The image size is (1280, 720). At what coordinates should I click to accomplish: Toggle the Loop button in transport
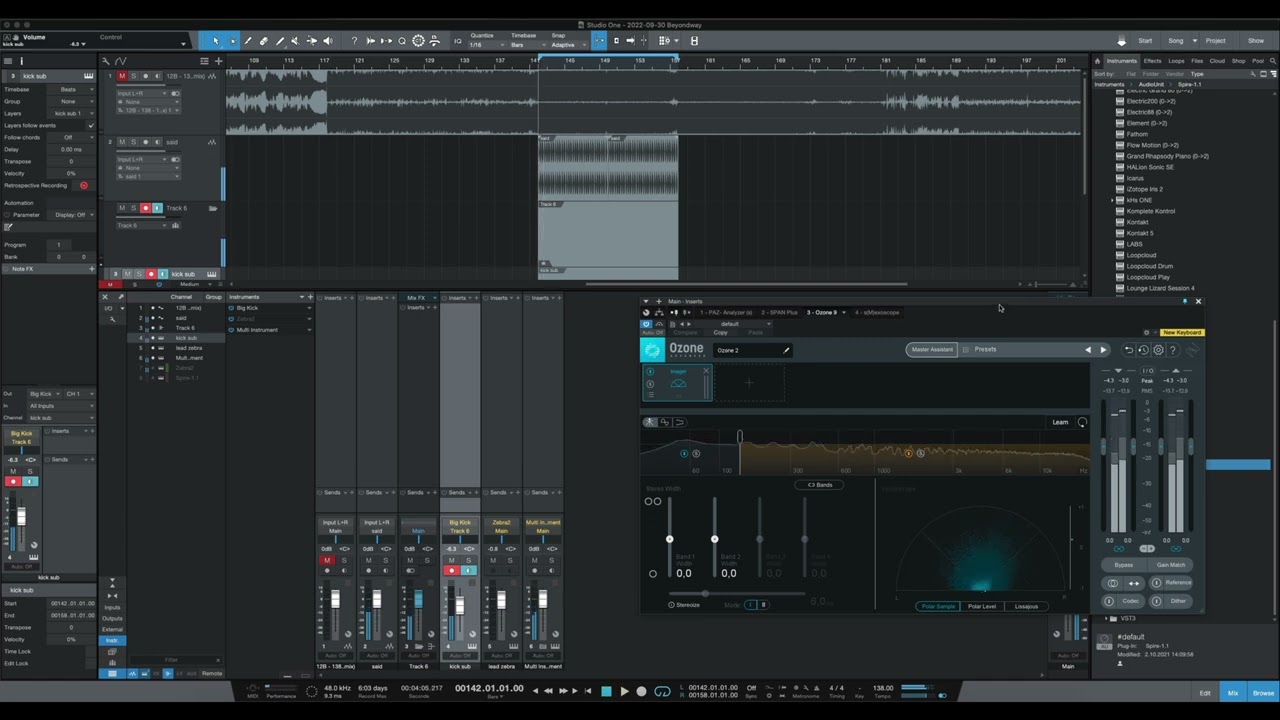point(662,691)
